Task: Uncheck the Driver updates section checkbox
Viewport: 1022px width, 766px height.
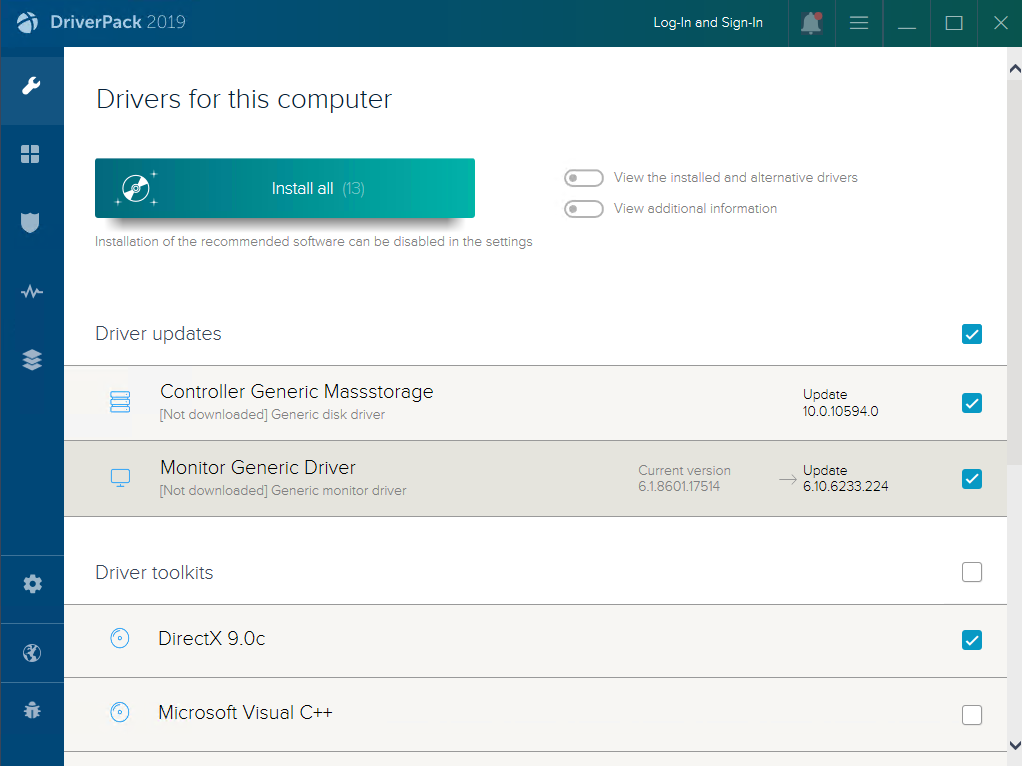Action: (x=972, y=334)
